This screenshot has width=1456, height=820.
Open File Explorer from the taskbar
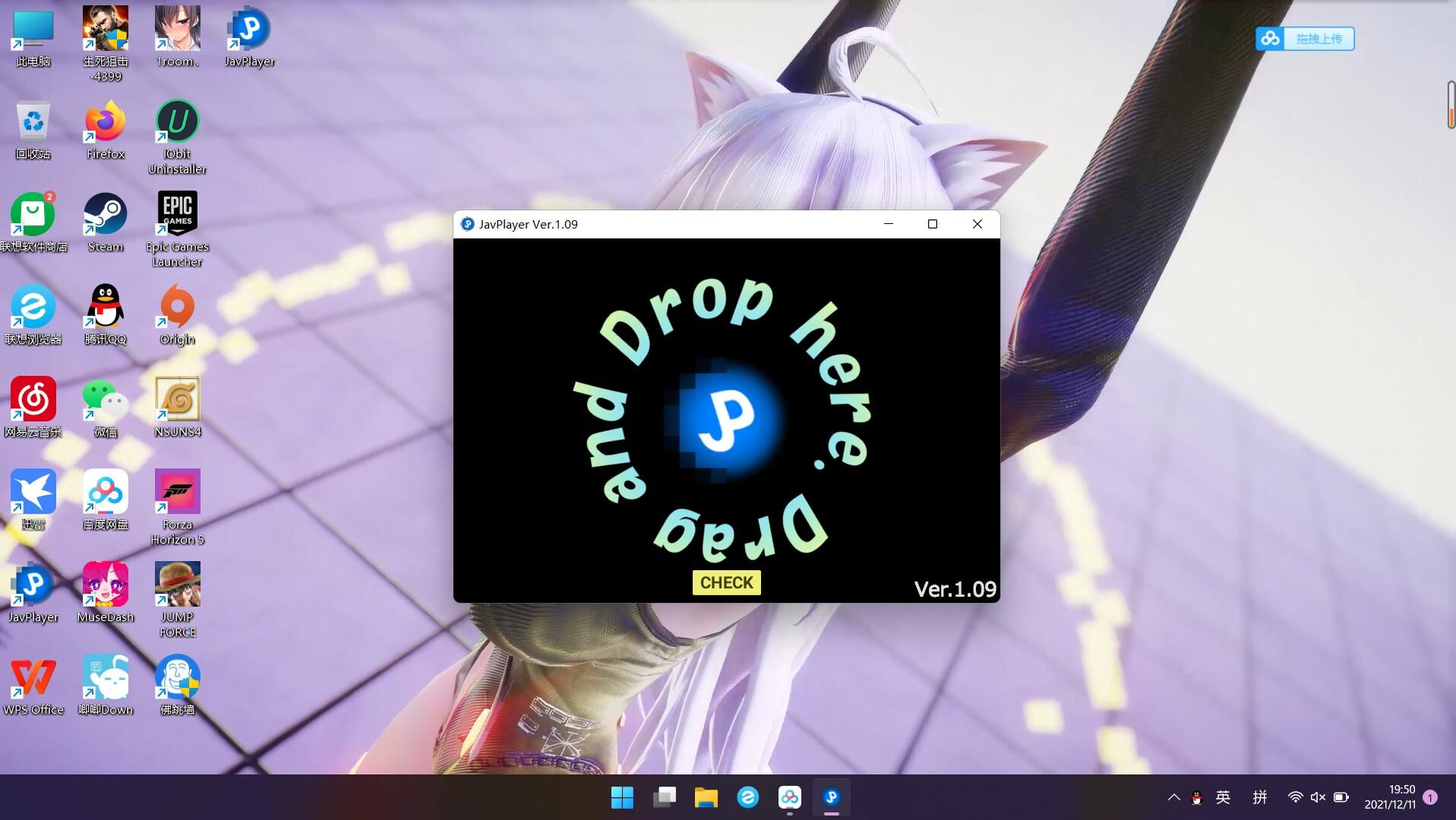(706, 797)
